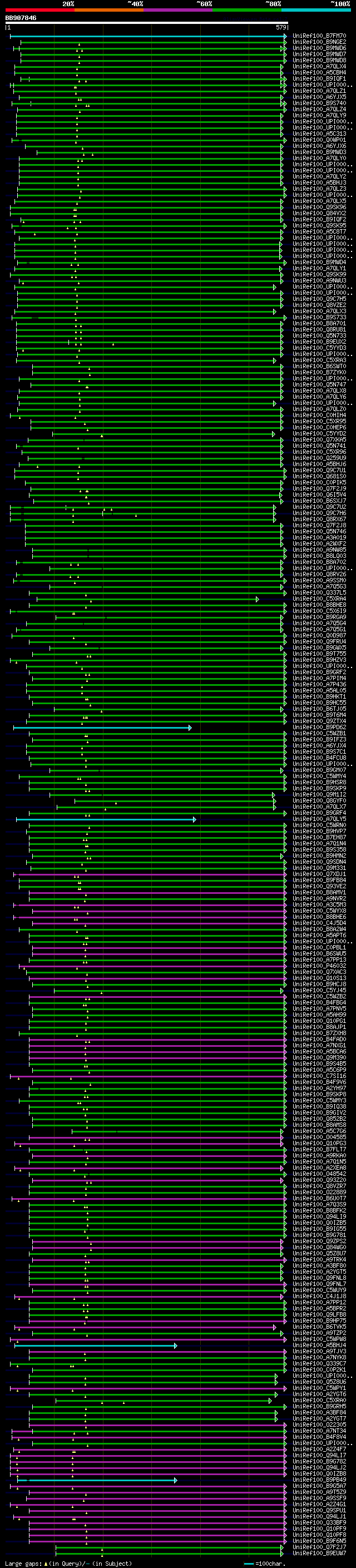Select label UniRef100_Q7XDJ1
This screenshot has width=356, height=1568.
click(319, 874)
